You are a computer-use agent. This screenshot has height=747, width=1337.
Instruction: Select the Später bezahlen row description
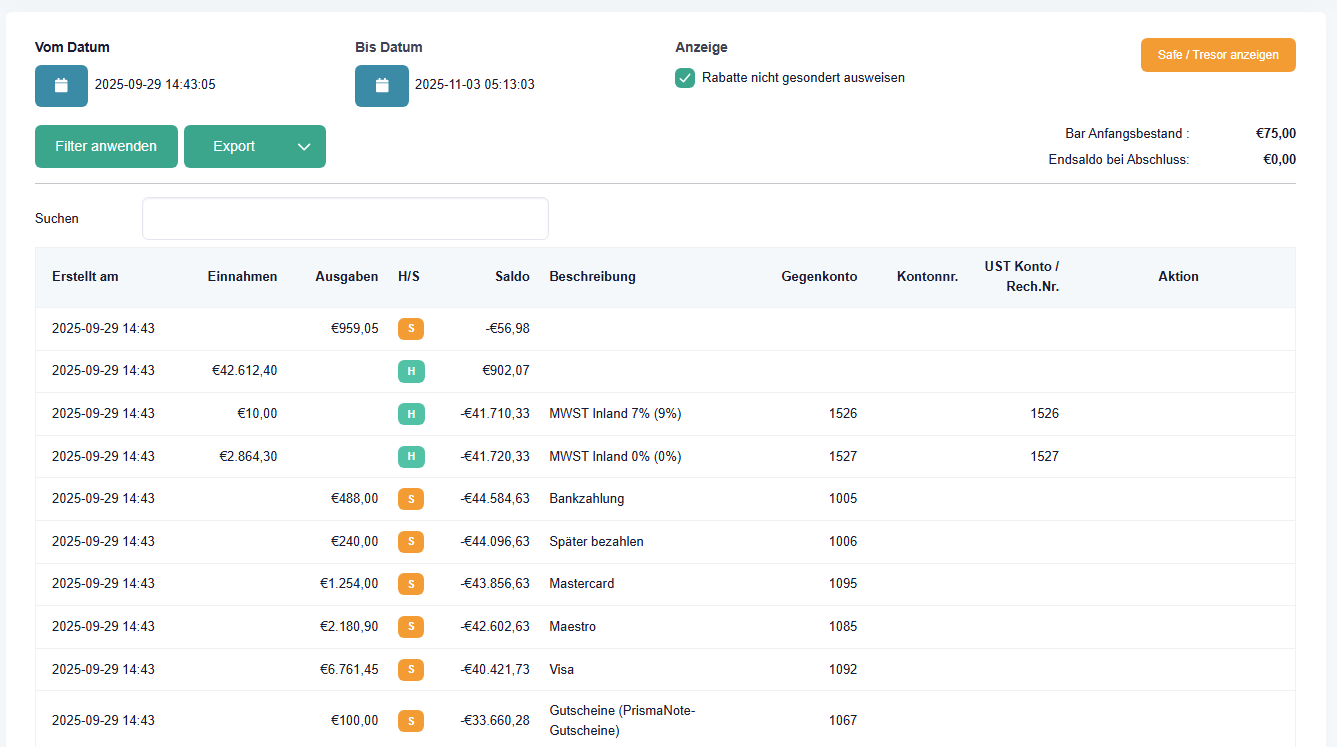tap(596, 542)
